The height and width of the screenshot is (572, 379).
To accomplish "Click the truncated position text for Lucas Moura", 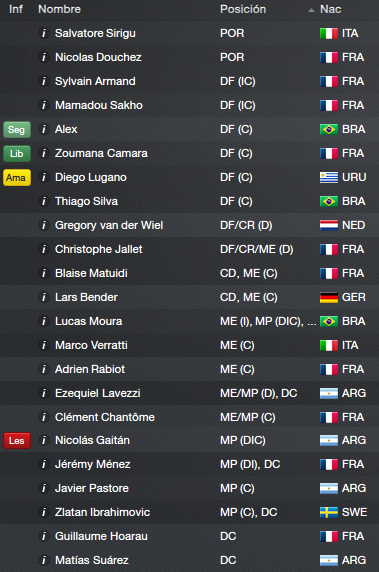I will (268, 321).
